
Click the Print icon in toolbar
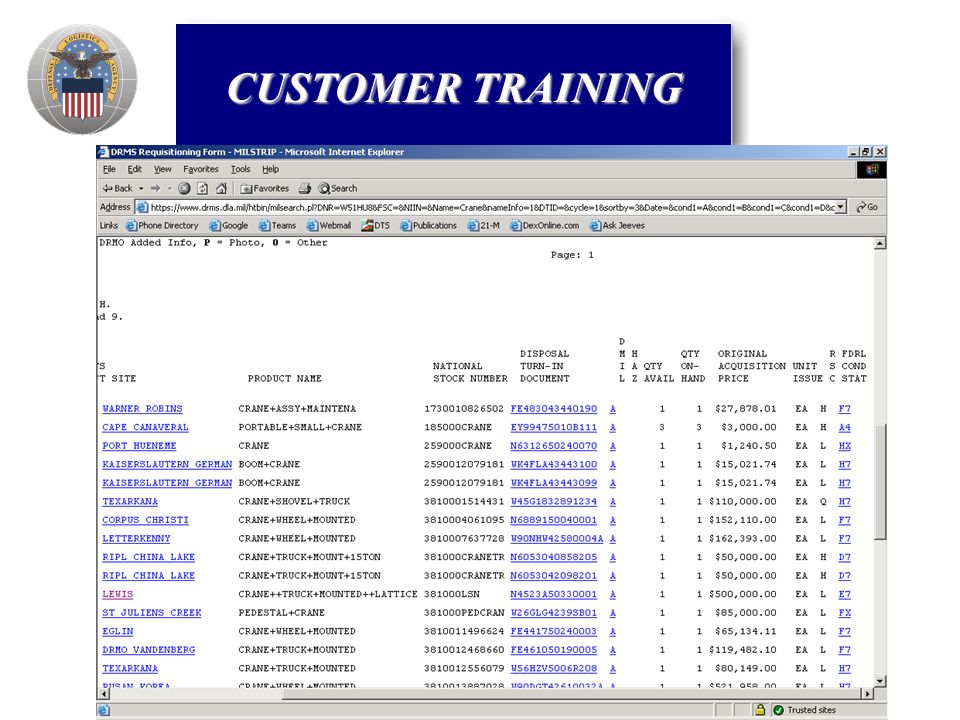(305, 189)
